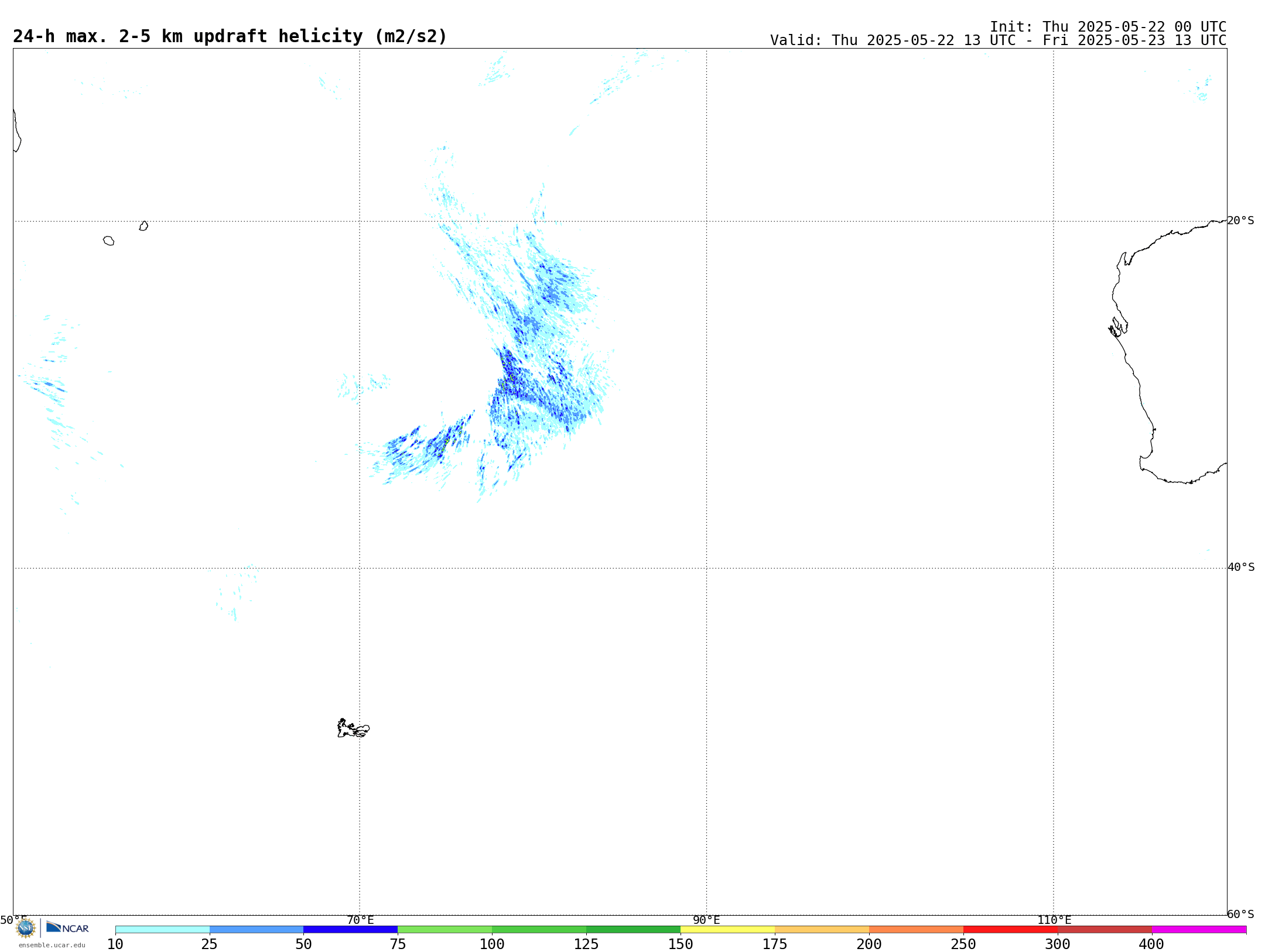
Task: Click the colorbar label 75
Action: (x=398, y=944)
